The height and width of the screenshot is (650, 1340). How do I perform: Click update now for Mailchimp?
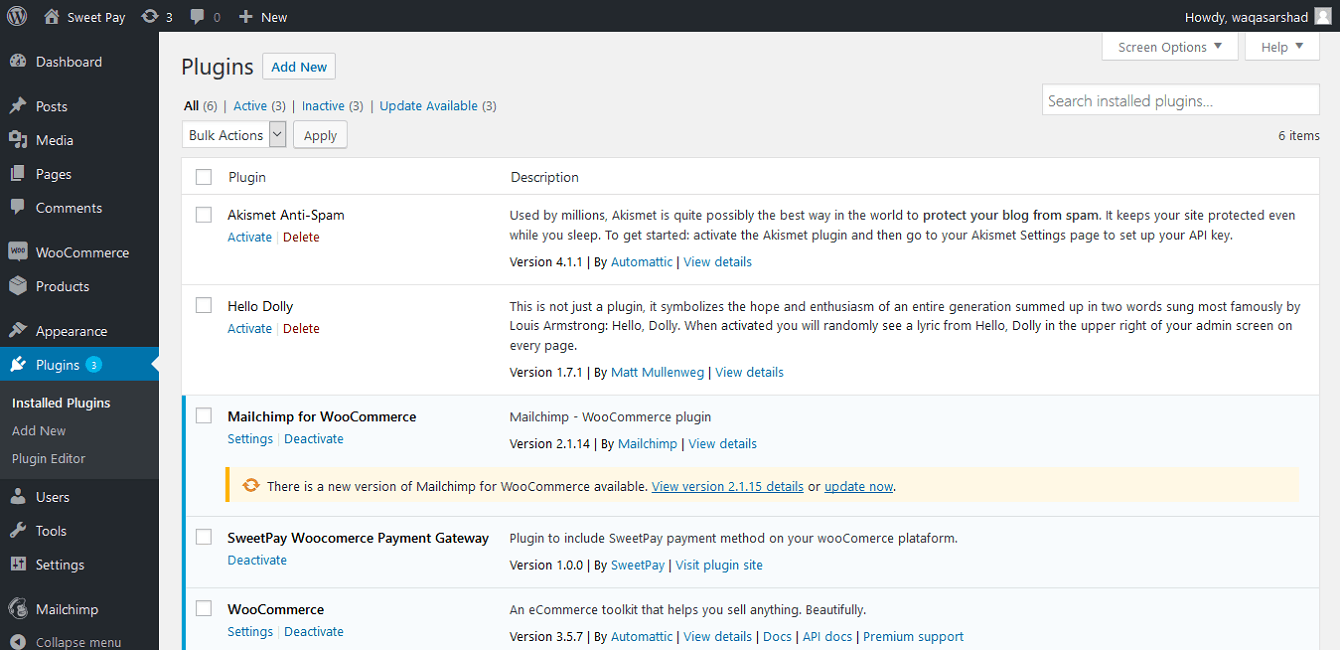tap(858, 487)
